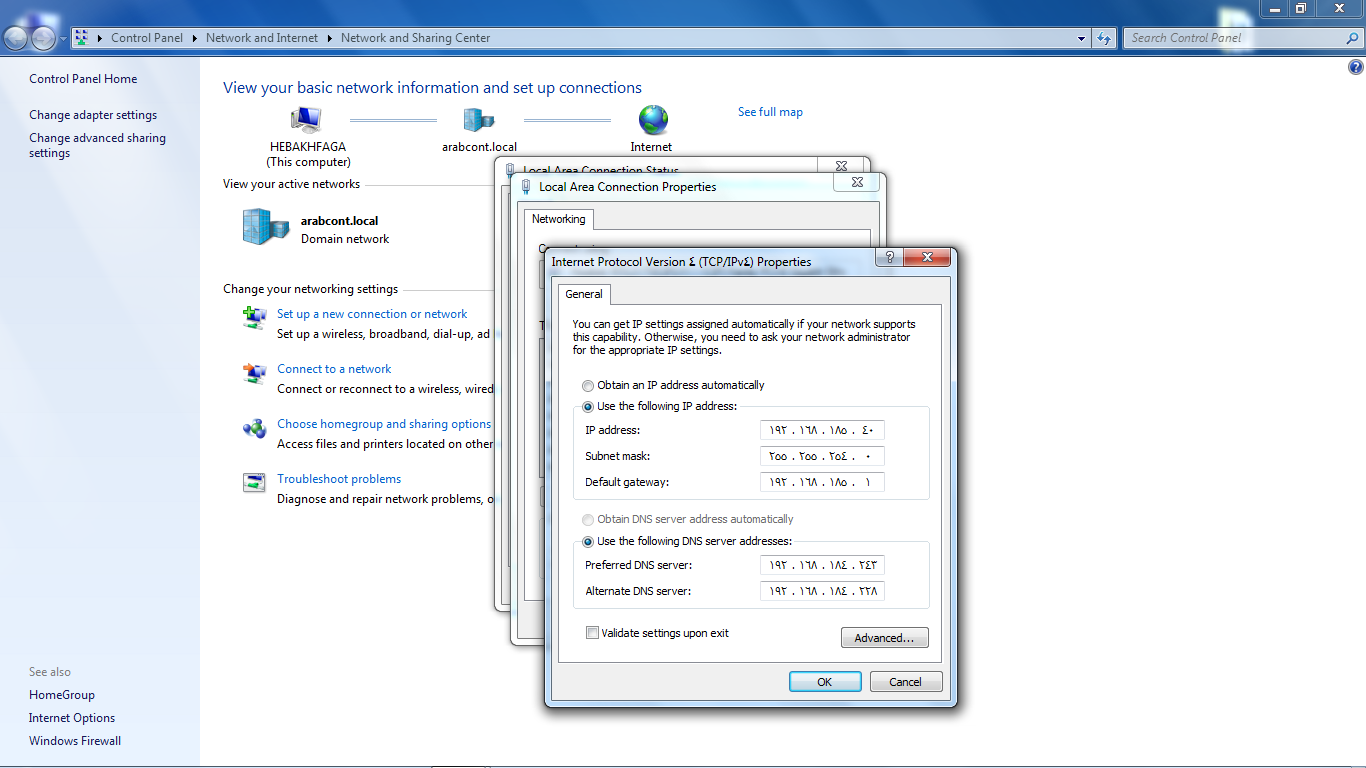This screenshot has width=1366, height=768.
Task: Click the Internet globe icon
Action: (x=653, y=120)
